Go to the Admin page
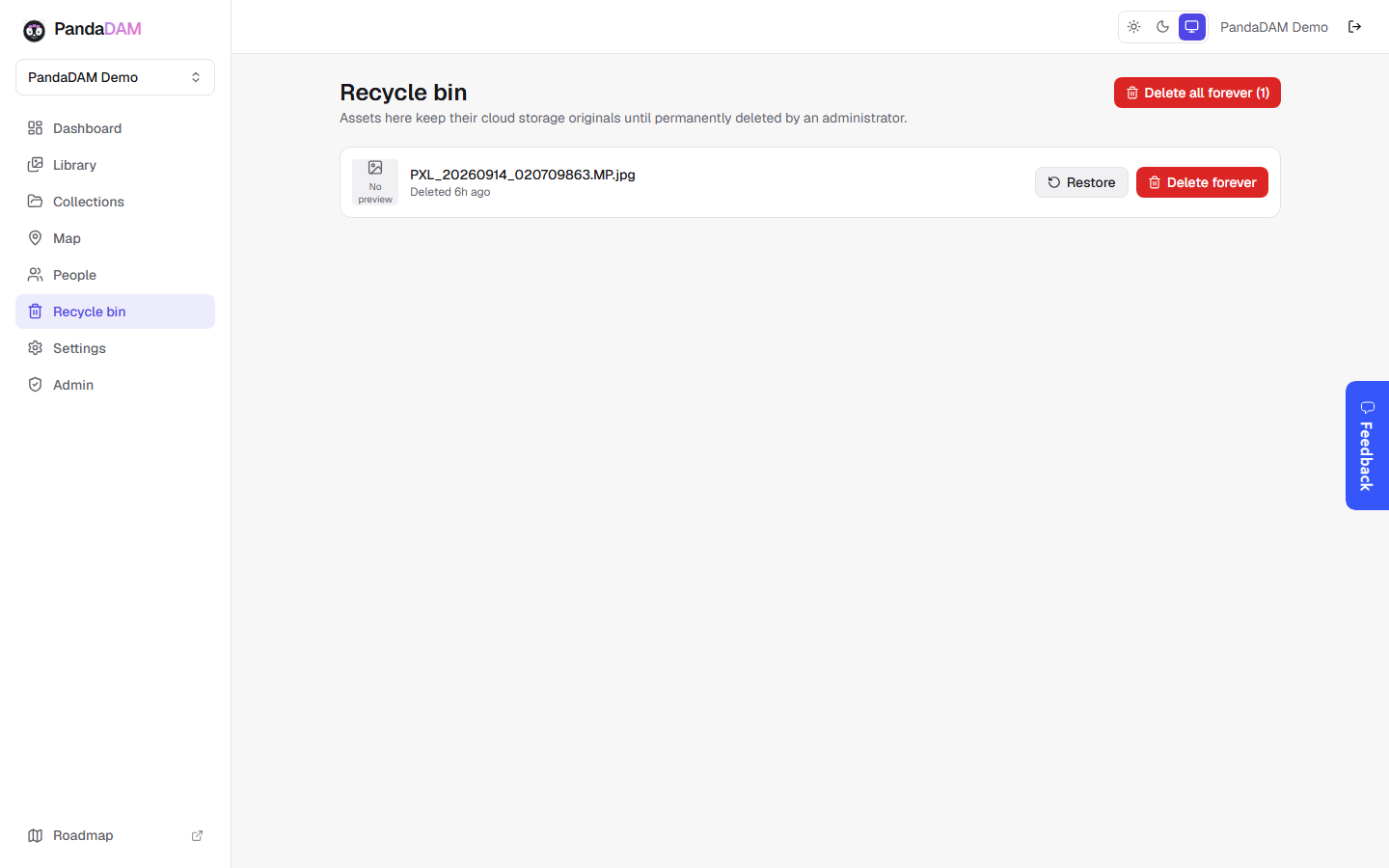Image resolution: width=1389 pixels, height=868 pixels. (x=115, y=385)
